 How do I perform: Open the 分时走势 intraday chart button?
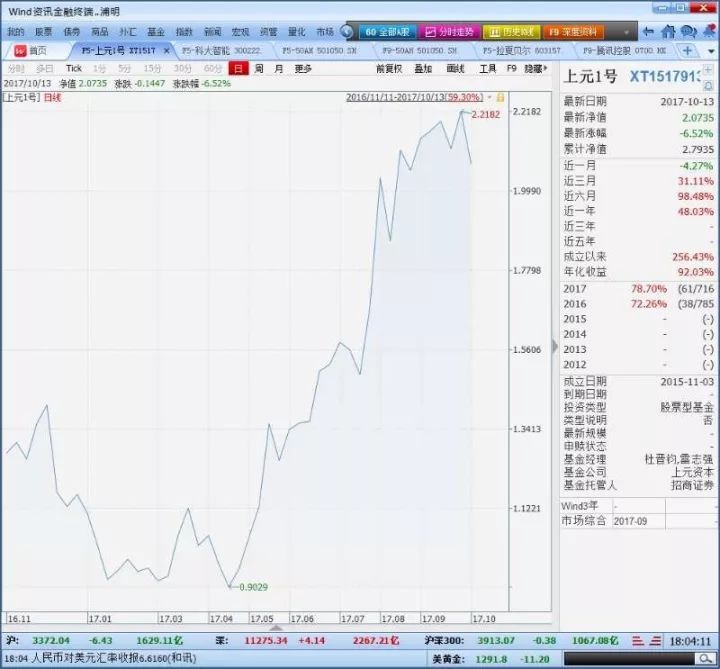pos(447,32)
